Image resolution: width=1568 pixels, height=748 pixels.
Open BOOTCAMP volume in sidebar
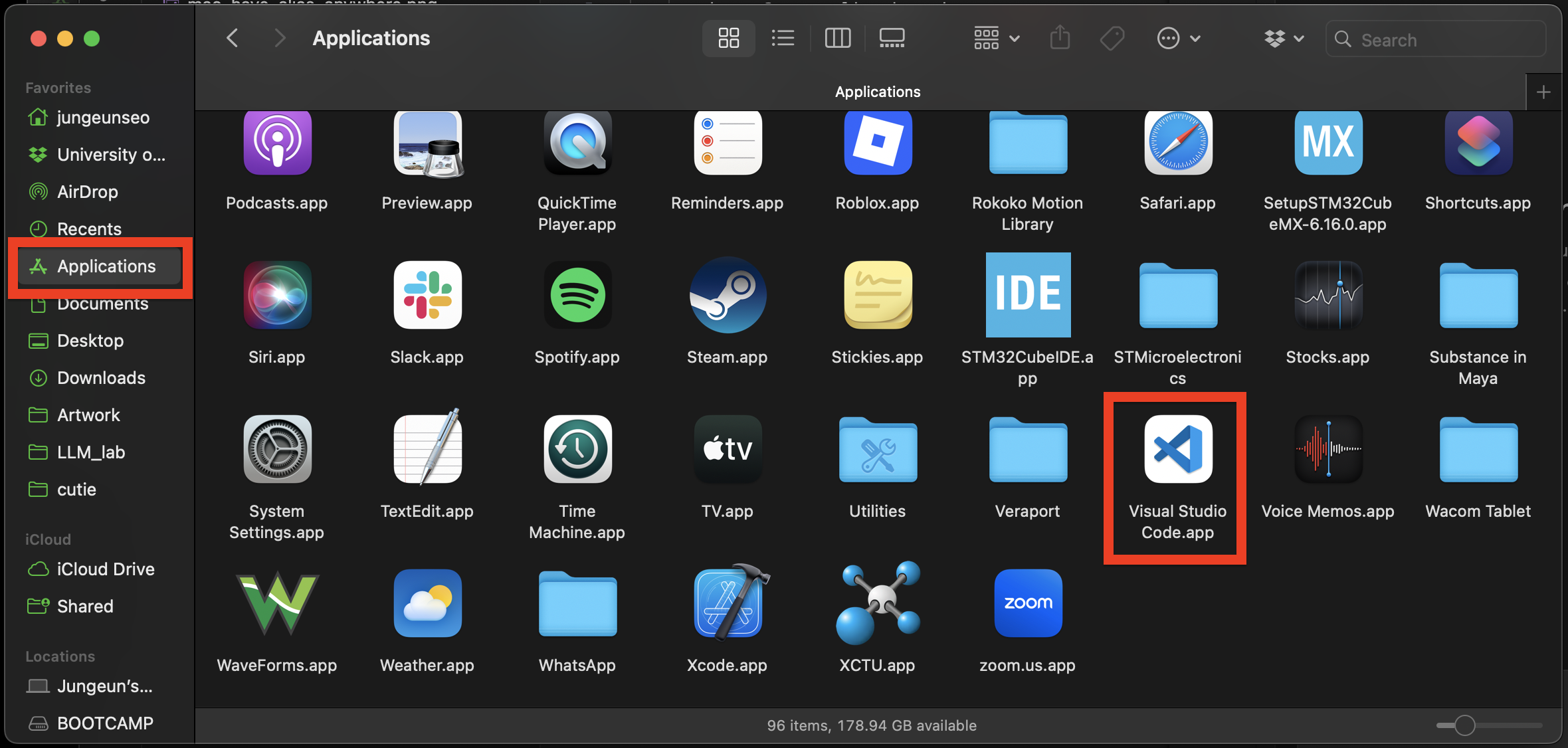pos(100,723)
